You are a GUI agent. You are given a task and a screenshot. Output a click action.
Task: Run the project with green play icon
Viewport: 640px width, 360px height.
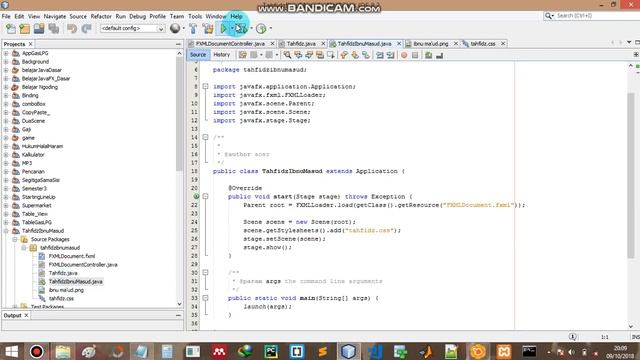223,29
